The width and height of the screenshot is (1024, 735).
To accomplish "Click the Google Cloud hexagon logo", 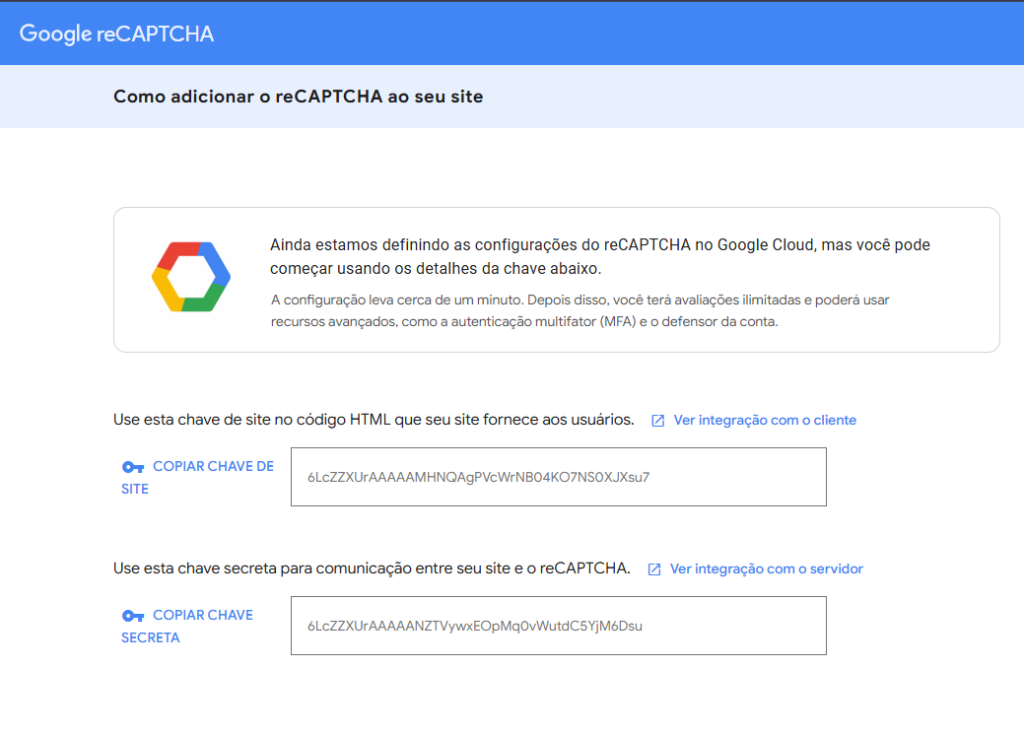I will click(x=191, y=277).
